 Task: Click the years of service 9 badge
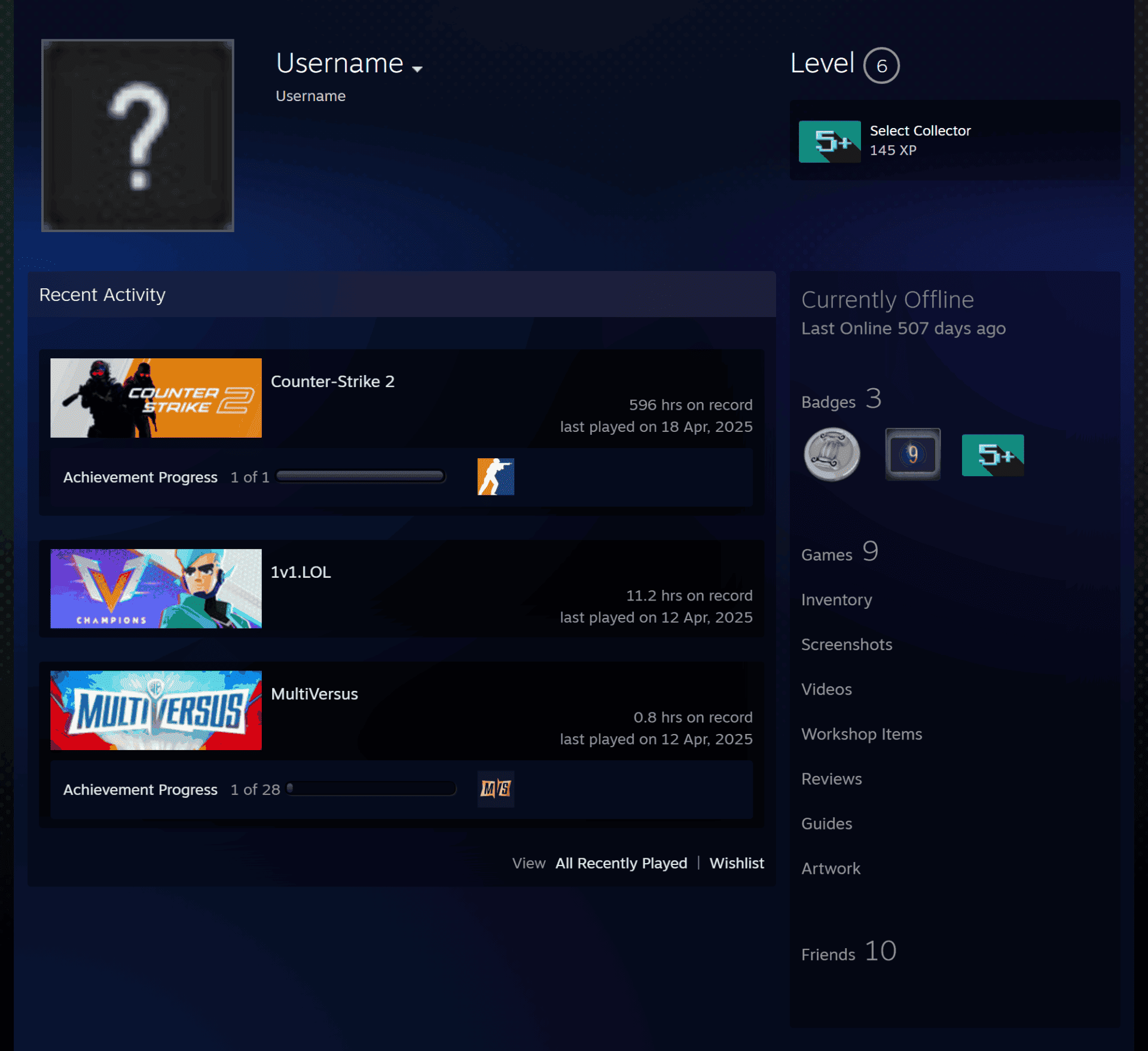pyautogui.click(x=912, y=454)
